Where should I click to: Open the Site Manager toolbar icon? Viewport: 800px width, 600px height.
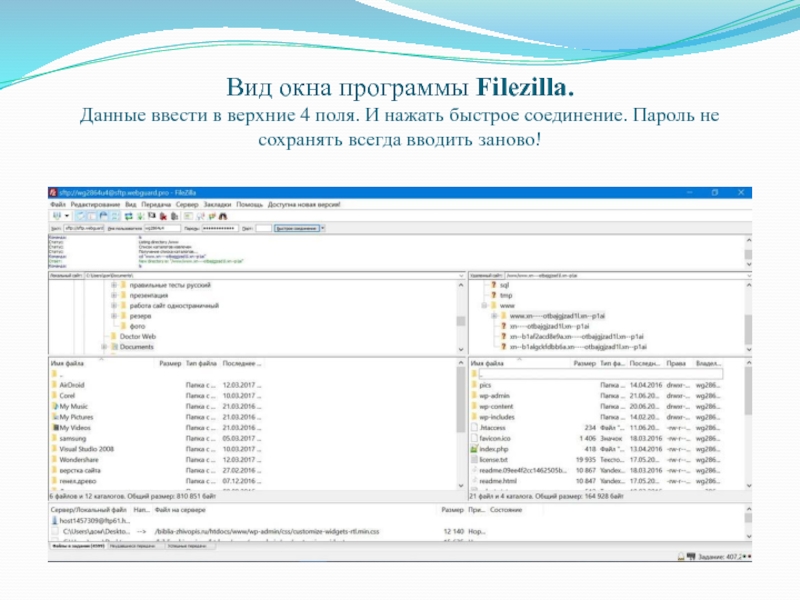57,216
